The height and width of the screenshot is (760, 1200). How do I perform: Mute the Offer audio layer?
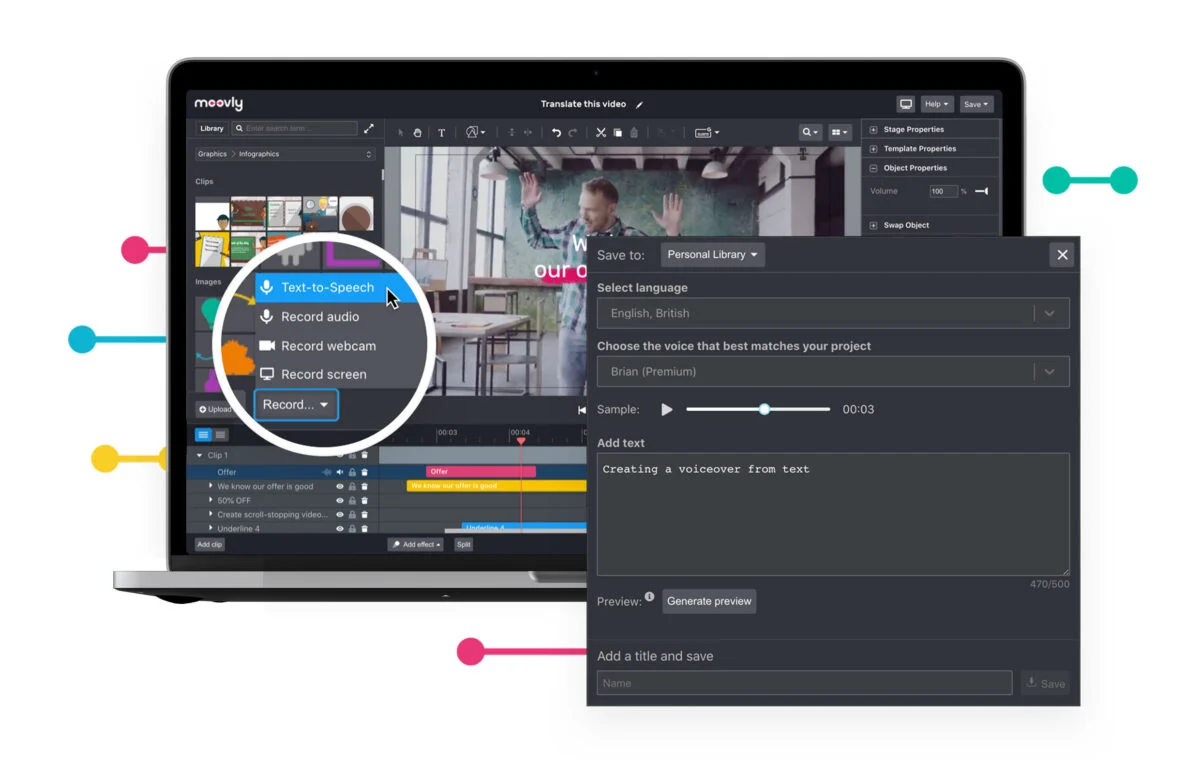[340, 472]
